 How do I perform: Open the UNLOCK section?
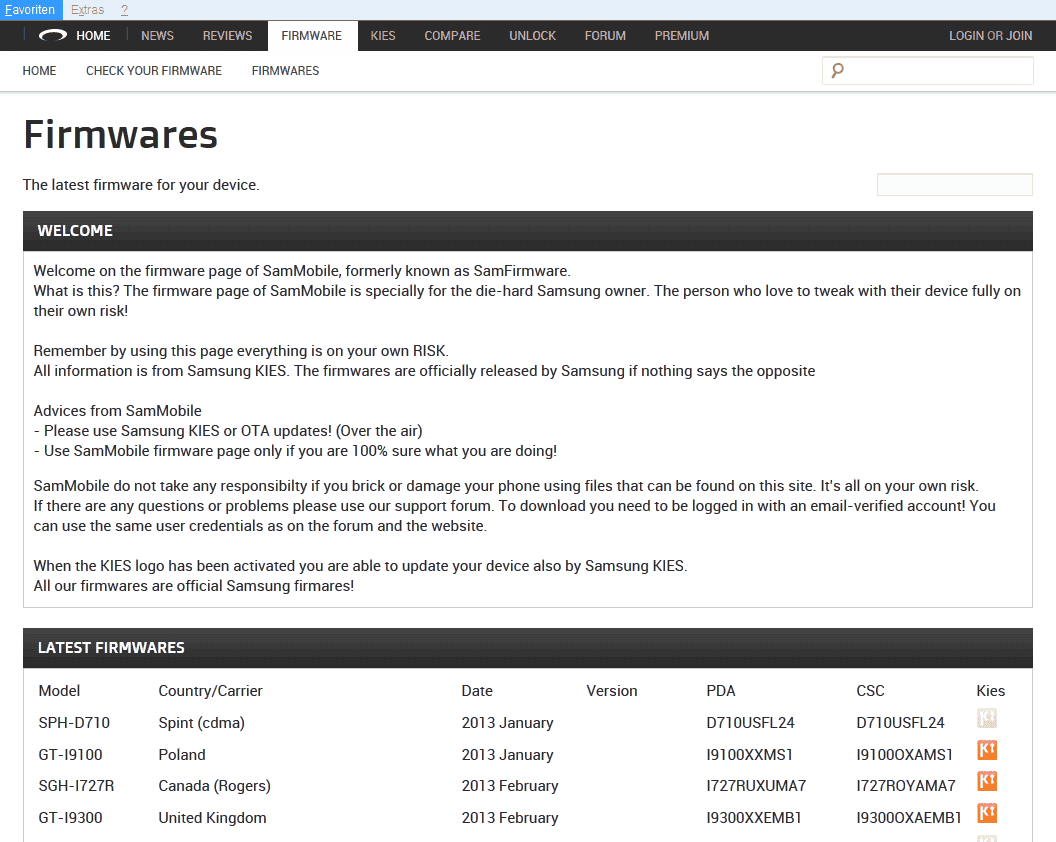(532, 36)
